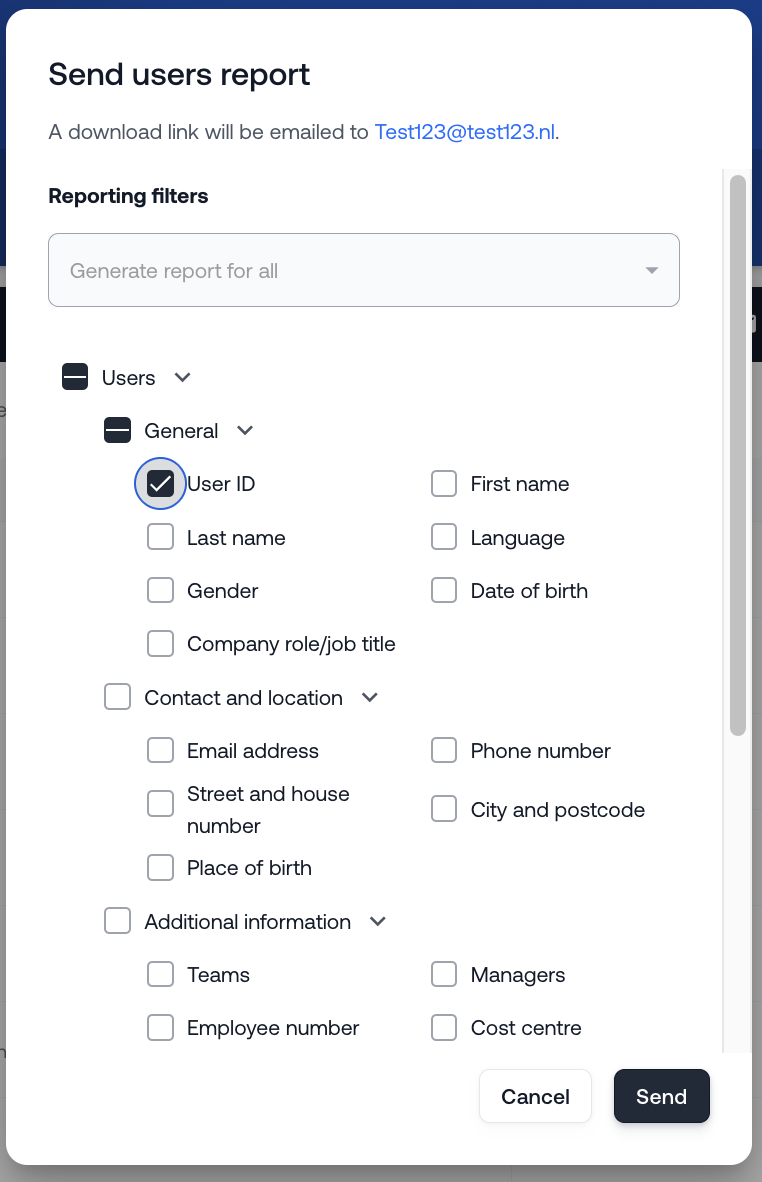
Task: Check the Email address checkbox
Action: tap(160, 751)
